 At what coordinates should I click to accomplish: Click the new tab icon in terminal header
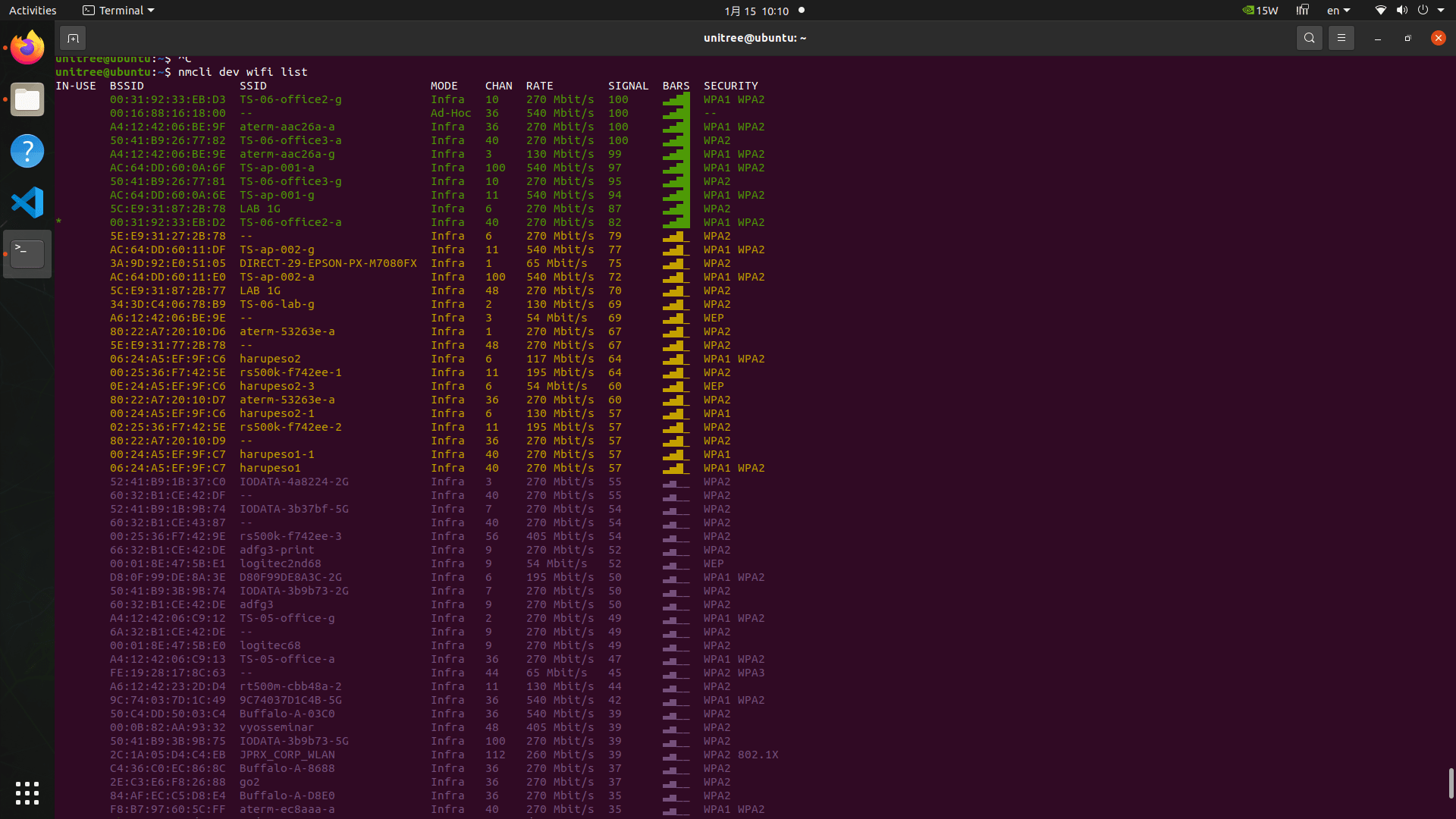[73, 38]
